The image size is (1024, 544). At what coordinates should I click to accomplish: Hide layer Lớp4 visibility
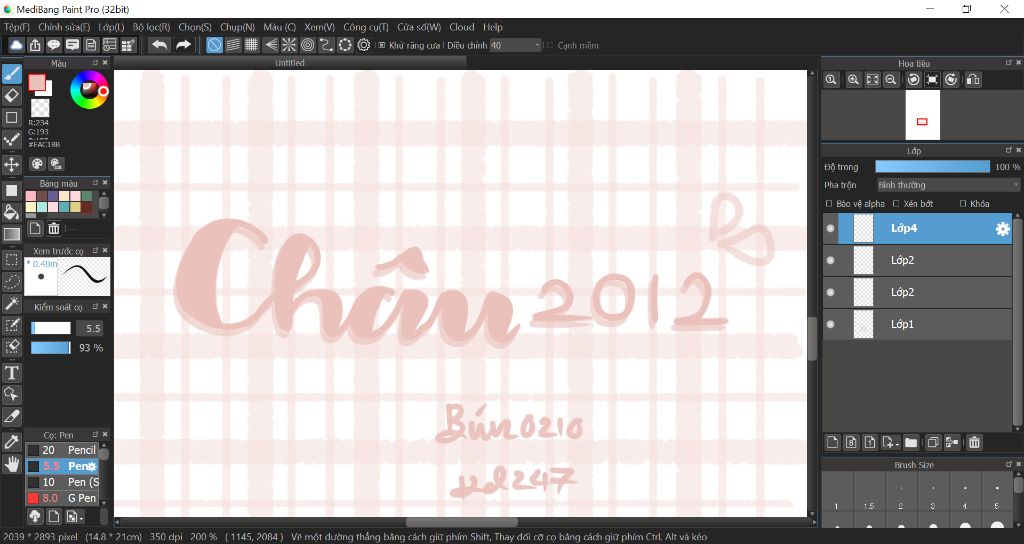tap(830, 228)
